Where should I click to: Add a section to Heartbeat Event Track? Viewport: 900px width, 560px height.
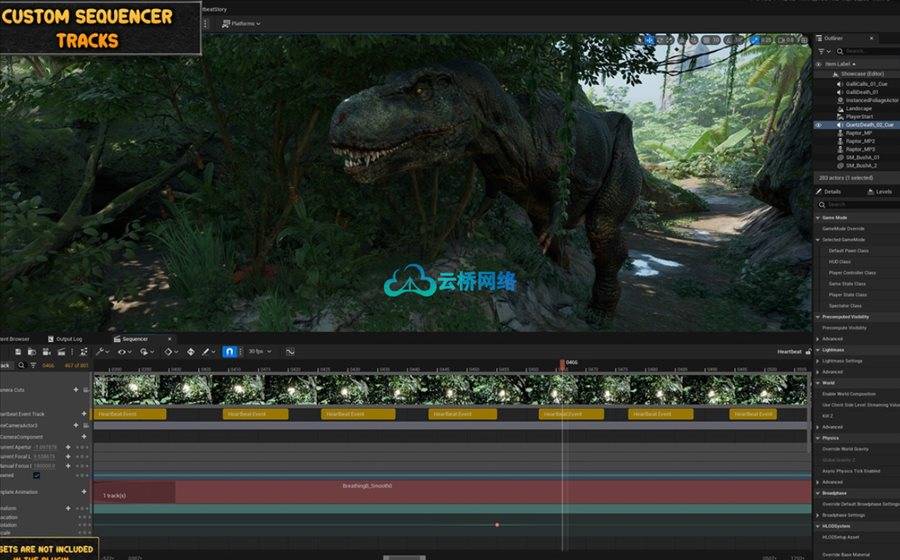(83, 413)
